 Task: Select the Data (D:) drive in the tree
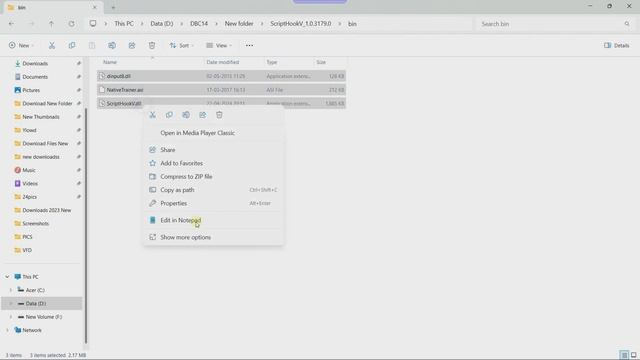[43, 304]
